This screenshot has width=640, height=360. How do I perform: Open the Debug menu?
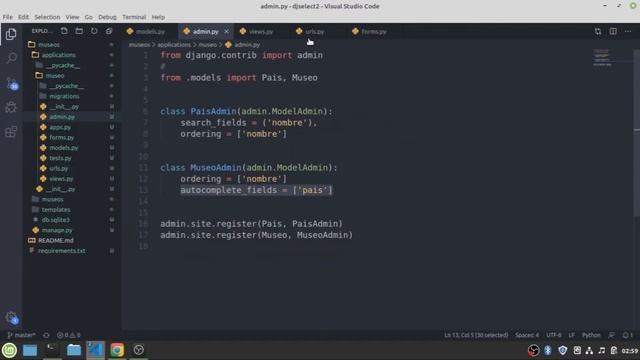tap(107, 17)
